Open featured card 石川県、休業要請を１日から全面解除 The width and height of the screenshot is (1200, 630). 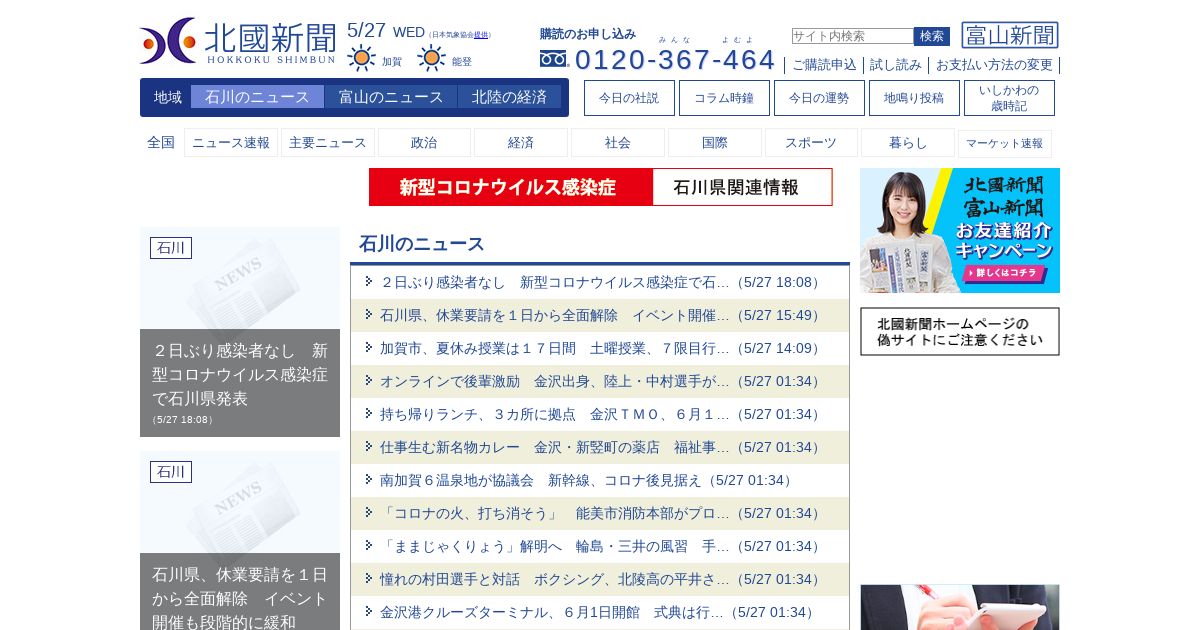tap(240, 541)
